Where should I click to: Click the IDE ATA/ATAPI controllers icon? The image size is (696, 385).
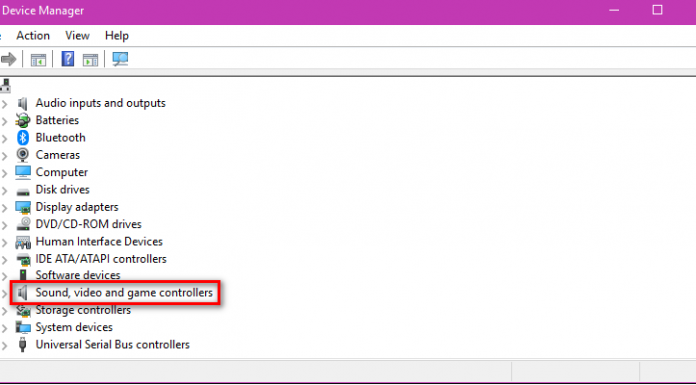tap(23, 259)
